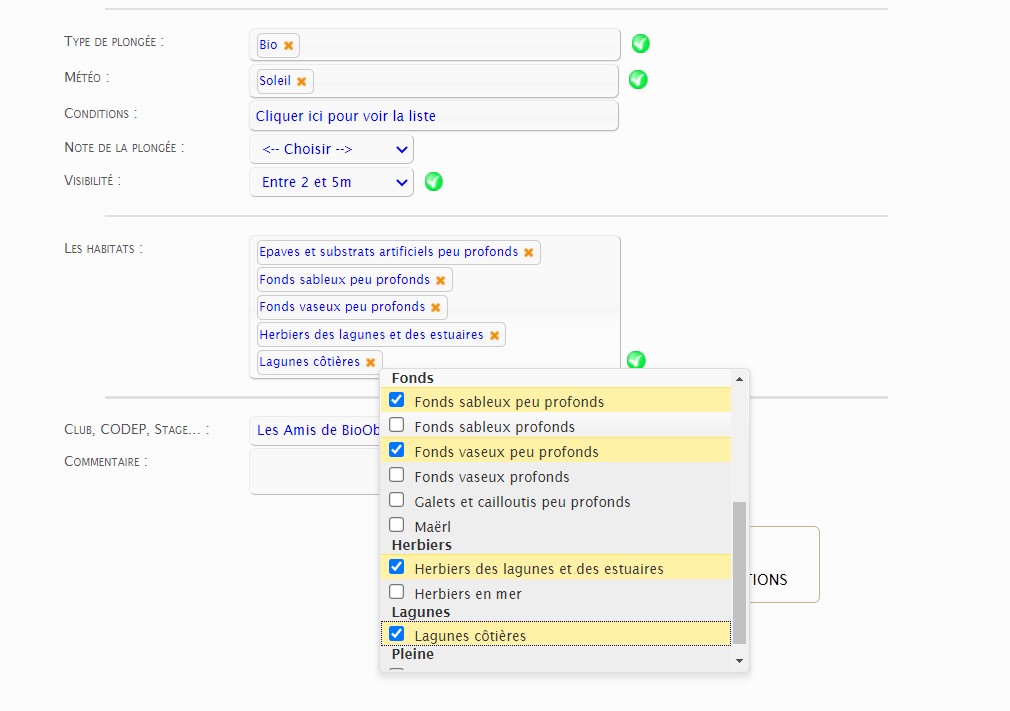Select Fonds vaseux profonds entry

click(557, 477)
